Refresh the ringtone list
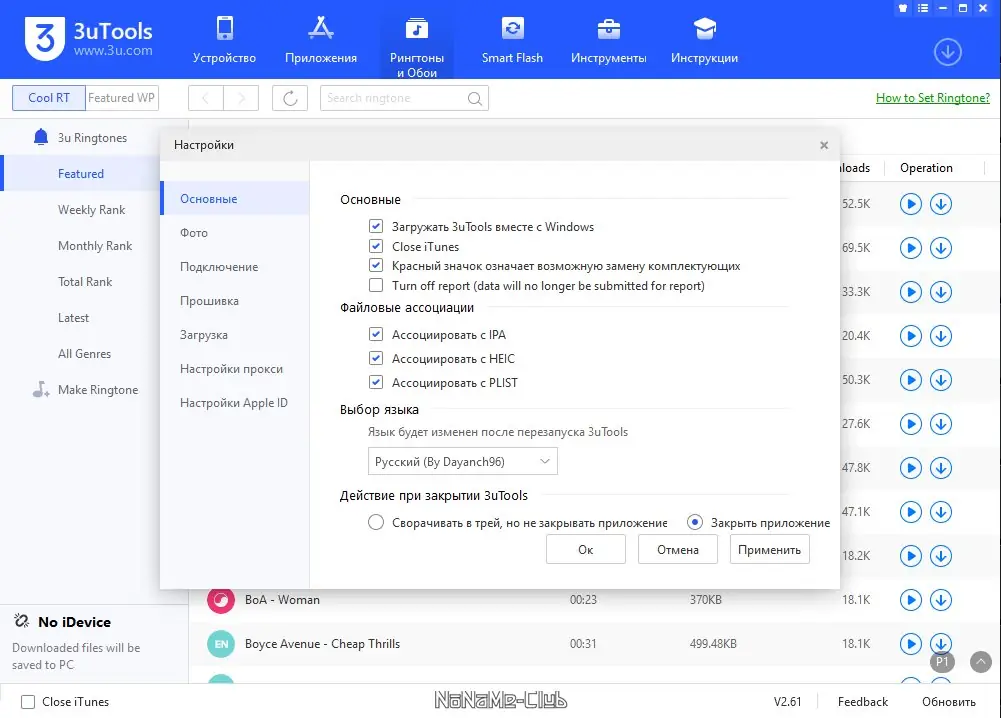This screenshot has height=718, width=1001. click(x=290, y=98)
